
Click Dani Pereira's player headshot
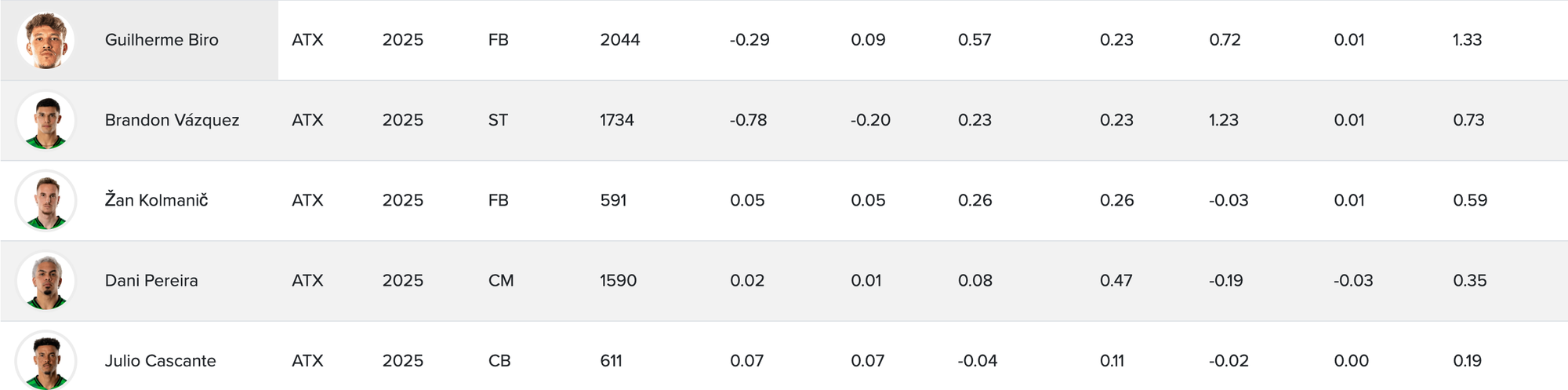(x=45, y=280)
